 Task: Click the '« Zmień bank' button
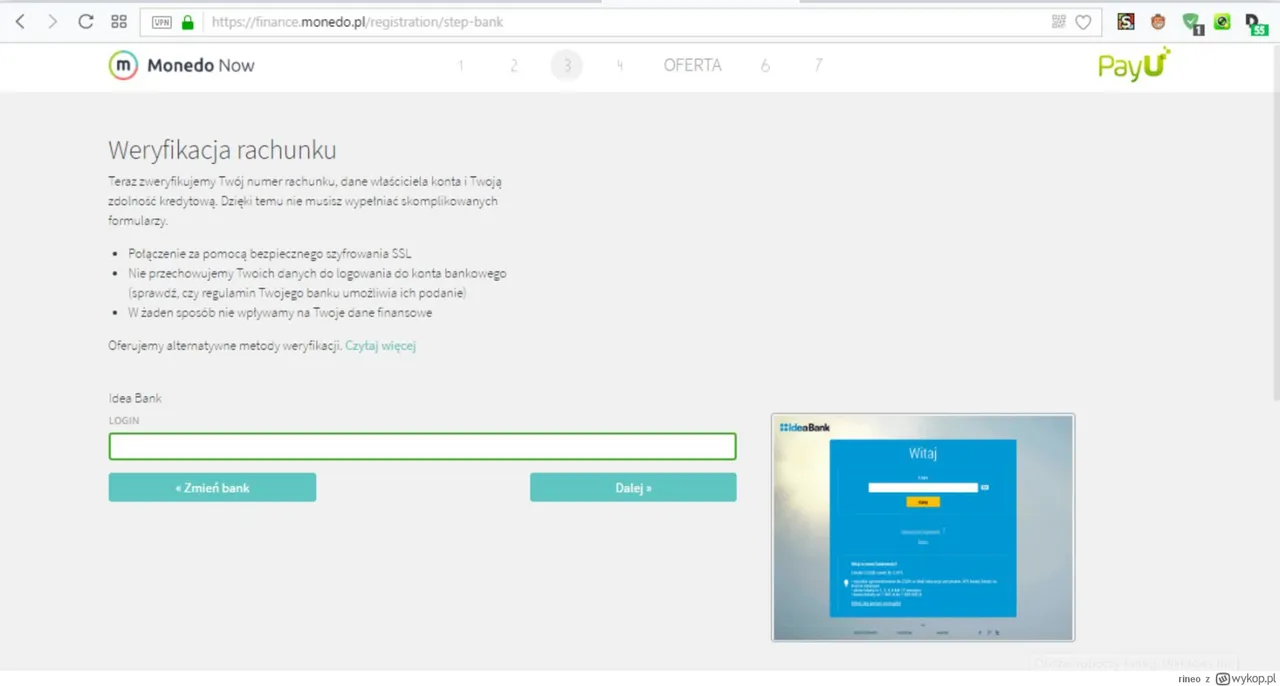coord(212,488)
